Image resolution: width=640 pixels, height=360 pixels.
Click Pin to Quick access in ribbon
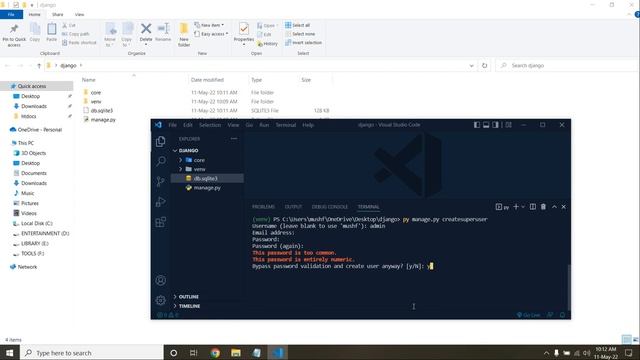(x=14, y=35)
